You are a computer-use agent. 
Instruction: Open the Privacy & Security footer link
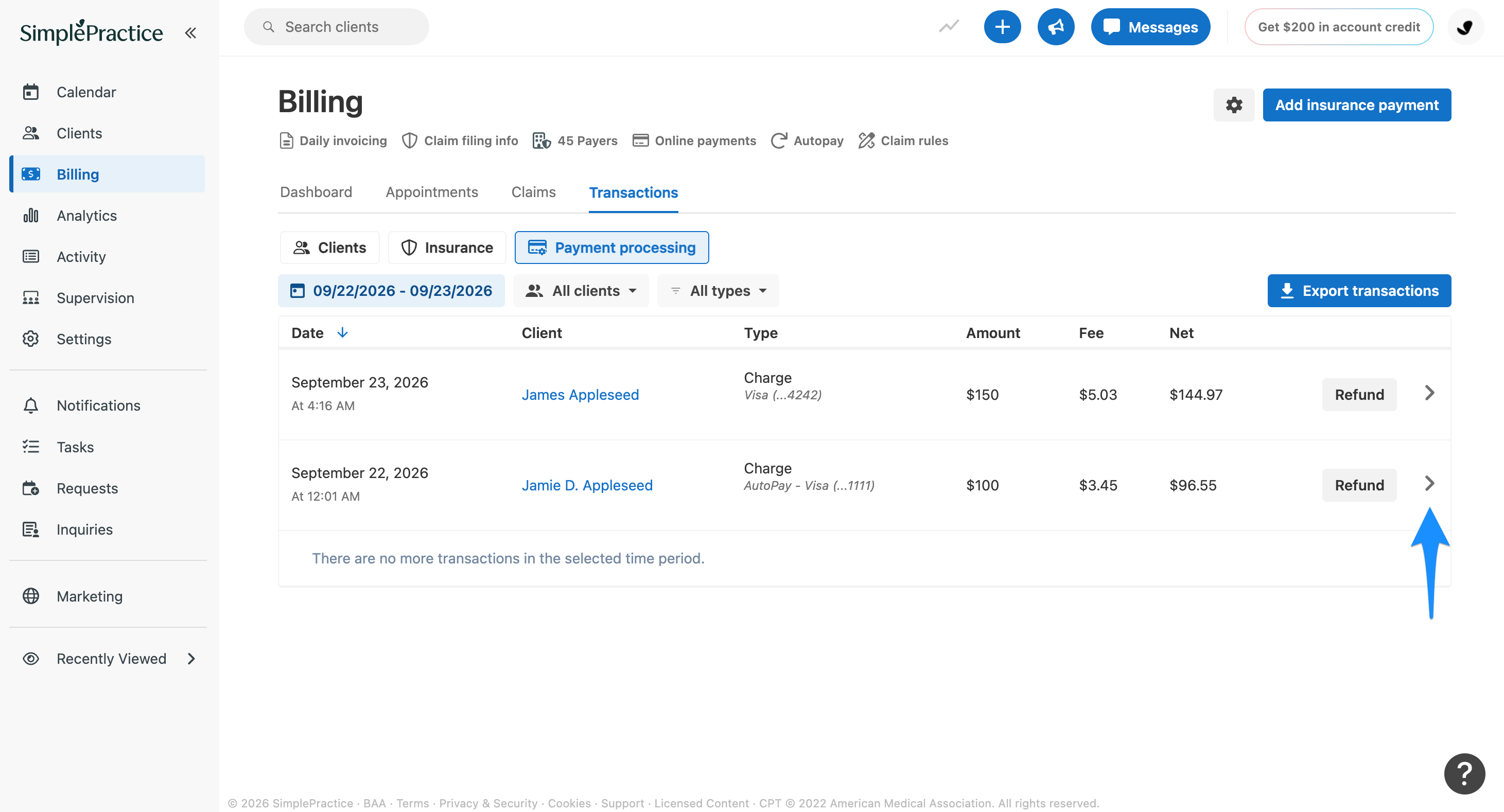488,803
